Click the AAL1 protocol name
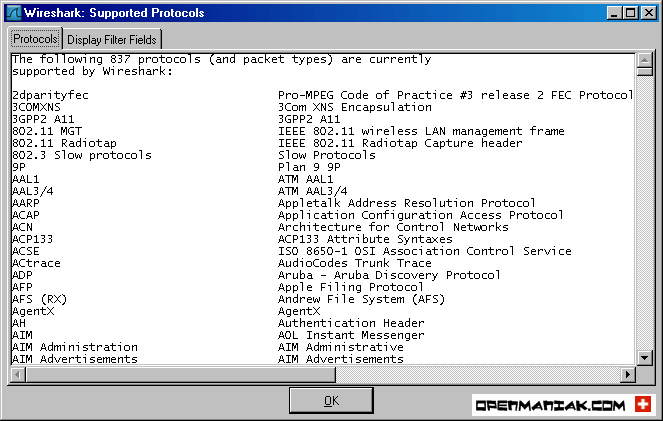Screen dimensions: 663x421 26,179
